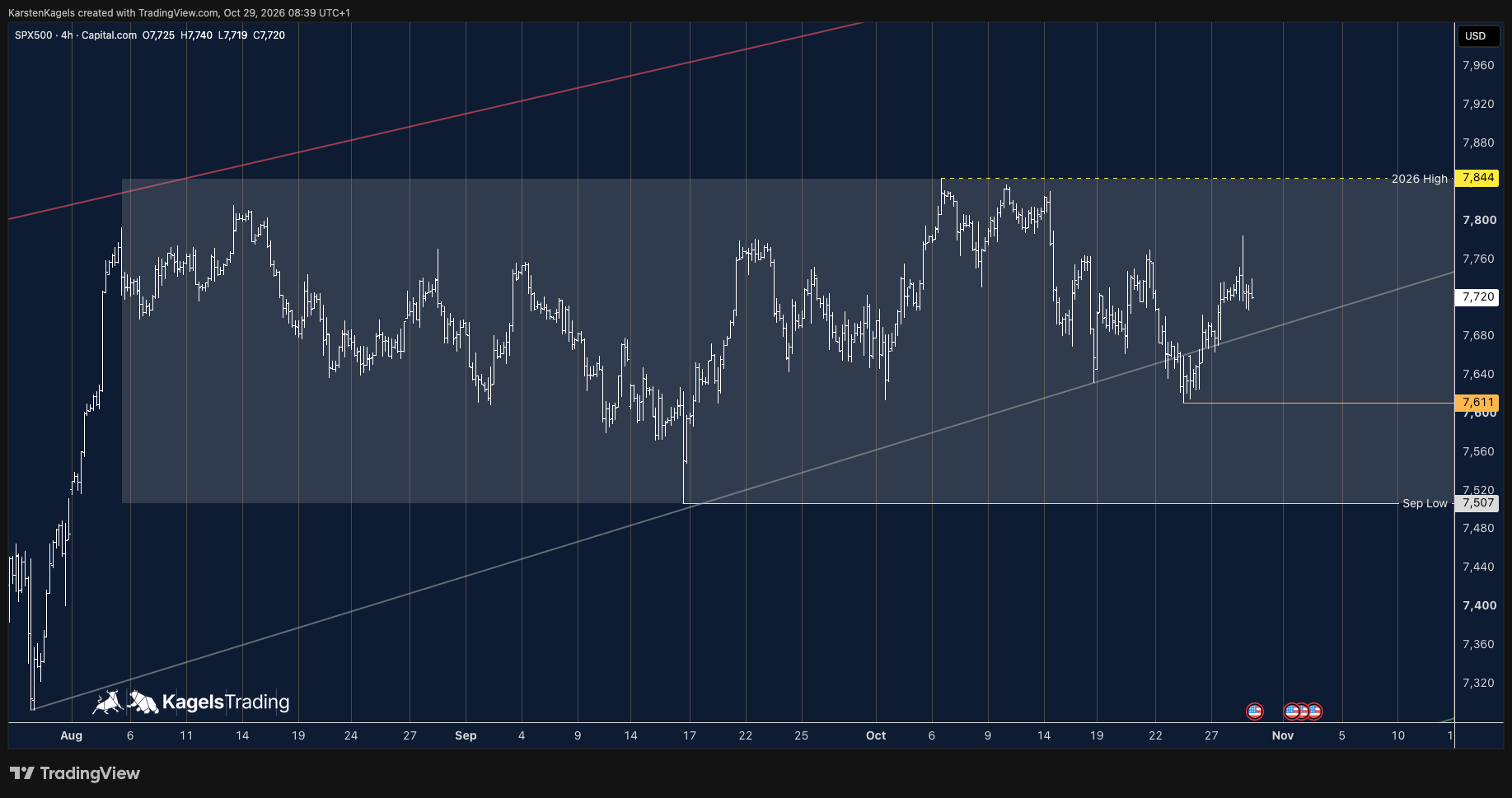Click the 'Aug' label on the time axis
The image size is (1512, 798).
pos(72,735)
